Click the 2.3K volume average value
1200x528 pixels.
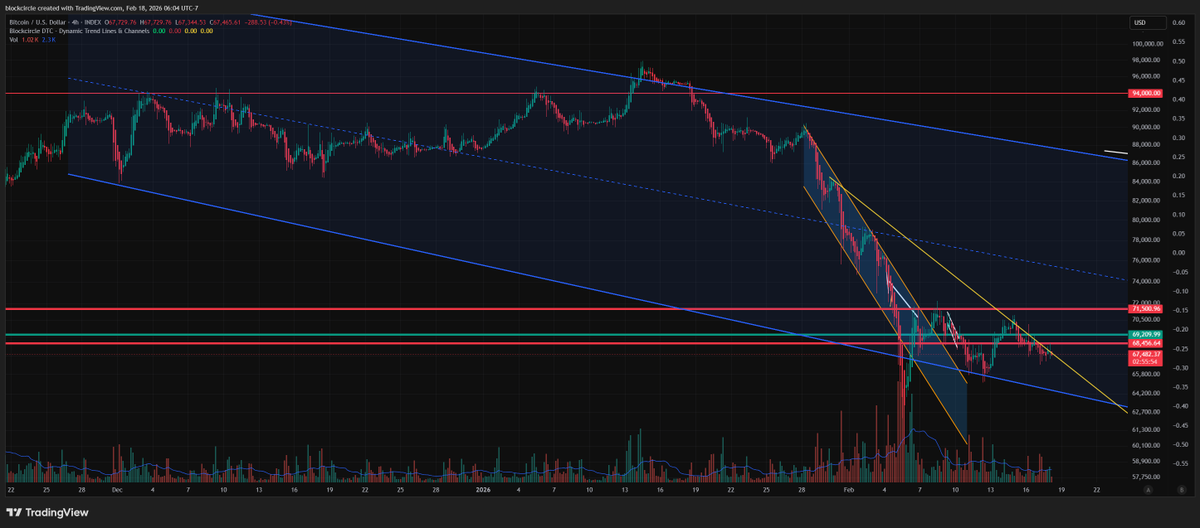pyautogui.click(x=47, y=40)
